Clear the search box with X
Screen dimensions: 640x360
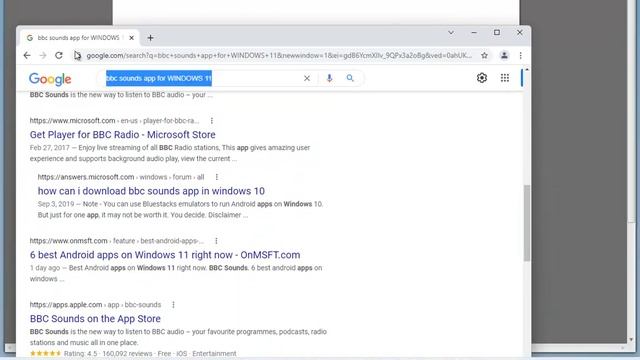click(307, 78)
